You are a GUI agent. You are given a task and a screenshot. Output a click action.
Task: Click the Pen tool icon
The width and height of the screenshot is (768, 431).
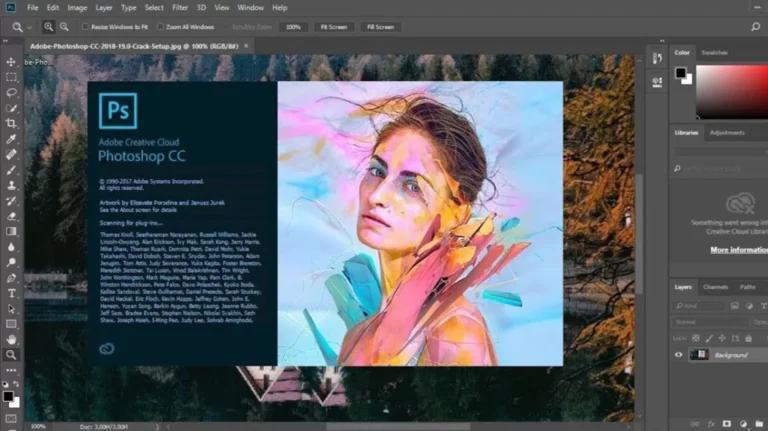pos(12,277)
